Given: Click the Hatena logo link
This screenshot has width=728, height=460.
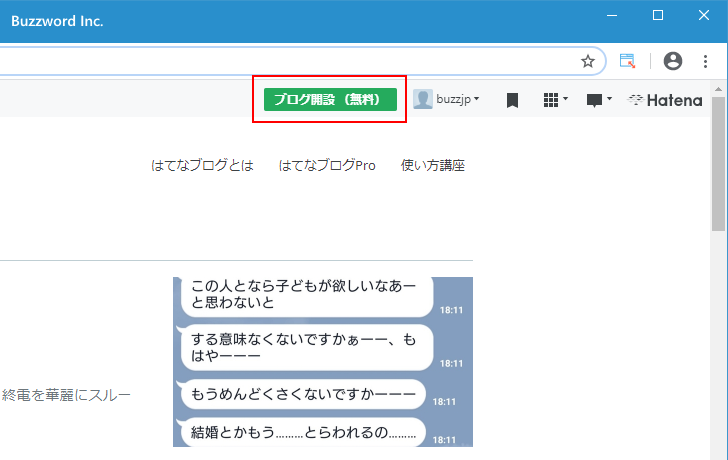Looking at the screenshot, I should point(665,100).
